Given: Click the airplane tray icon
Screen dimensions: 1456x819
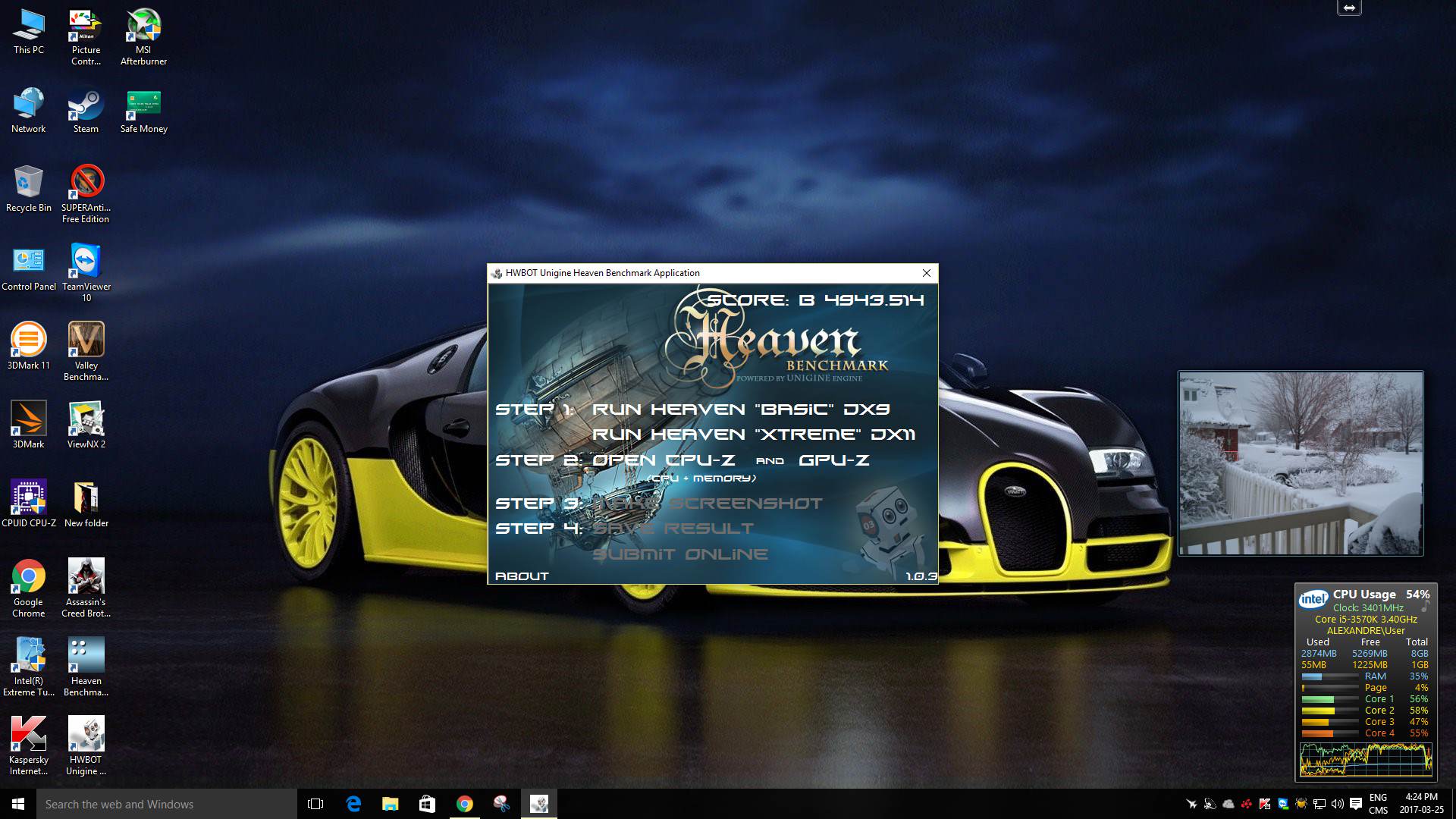Looking at the screenshot, I should point(1191,804).
